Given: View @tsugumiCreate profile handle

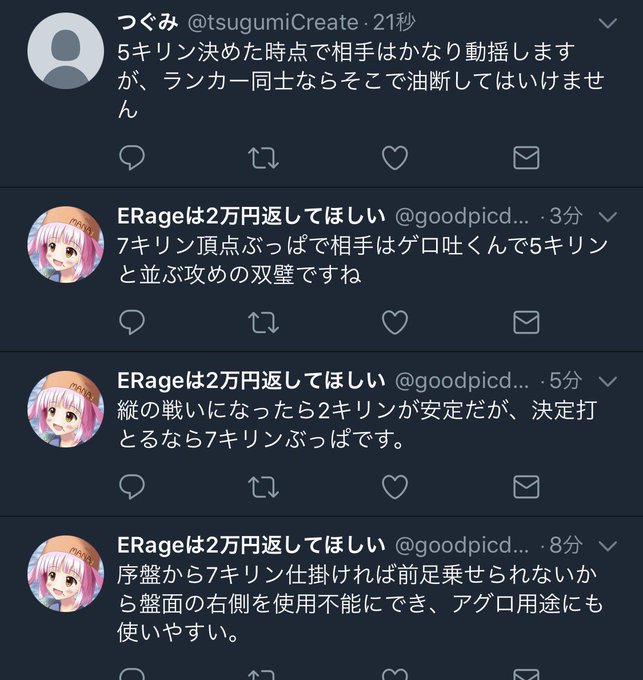Looking at the screenshot, I should click(273, 23).
